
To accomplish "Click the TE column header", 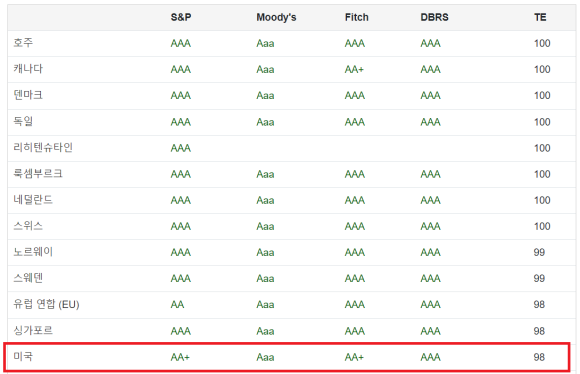I will click(x=540, y=17).
